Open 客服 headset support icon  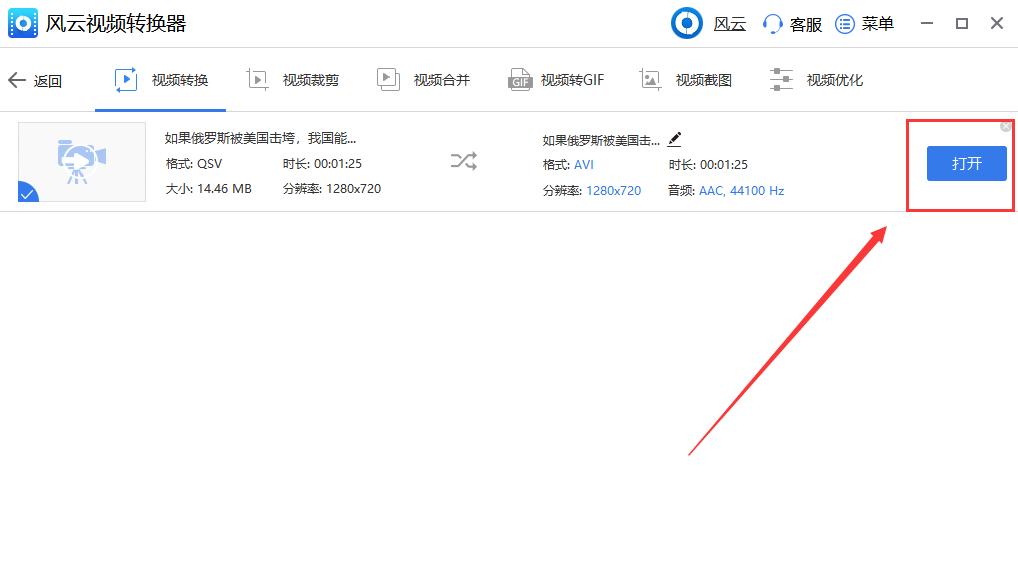(772, 24)
